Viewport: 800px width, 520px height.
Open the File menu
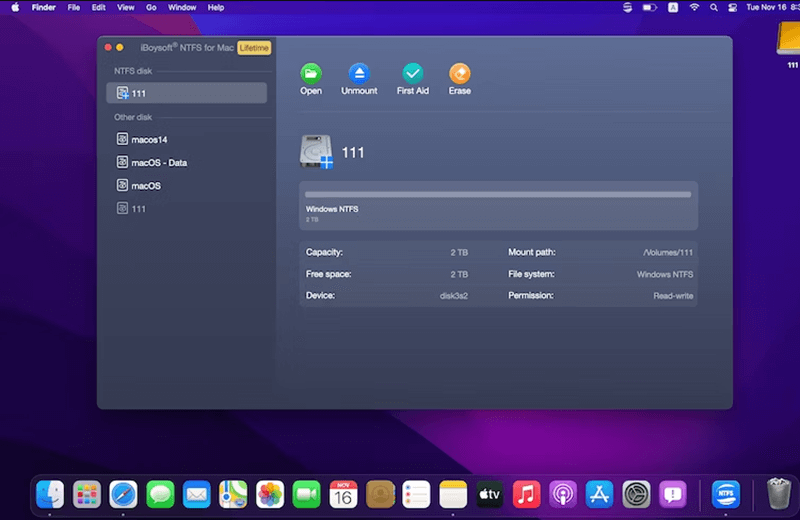coord(73,7)
